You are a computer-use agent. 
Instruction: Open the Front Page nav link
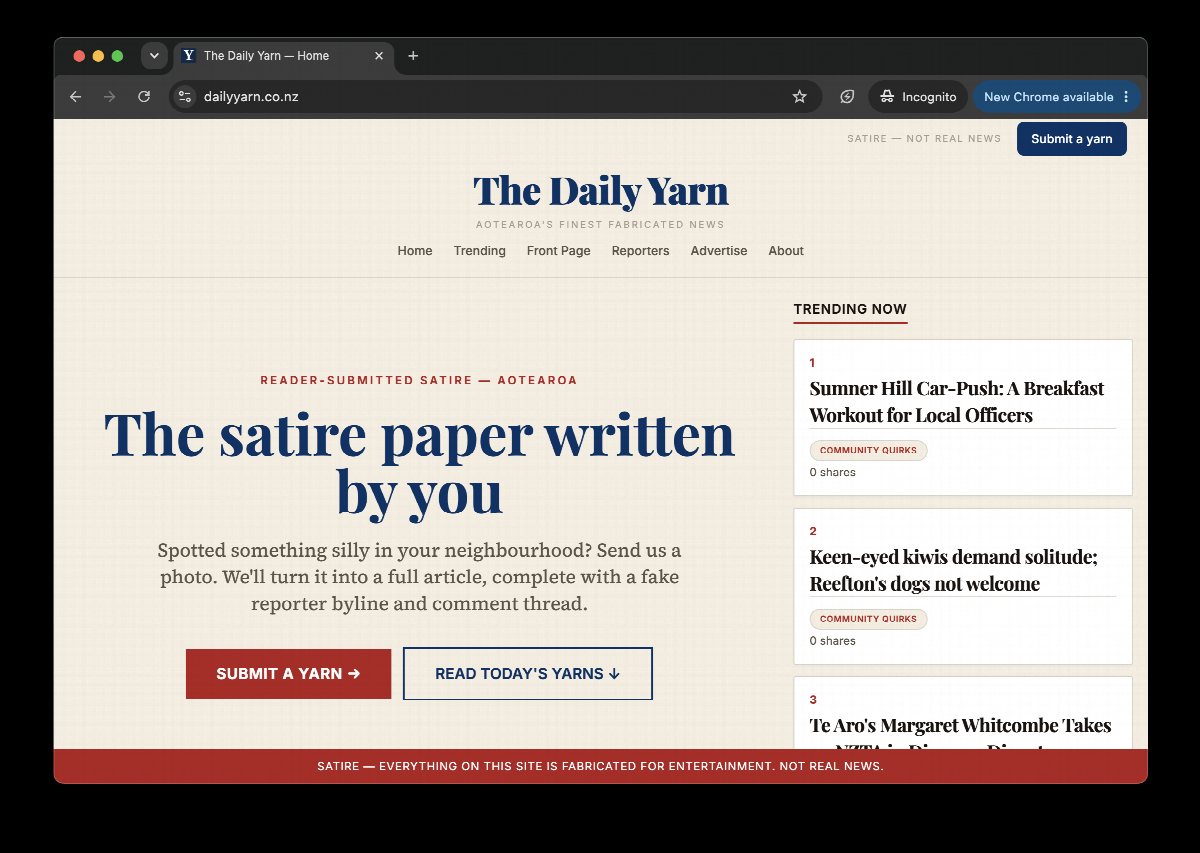[558, 251]
